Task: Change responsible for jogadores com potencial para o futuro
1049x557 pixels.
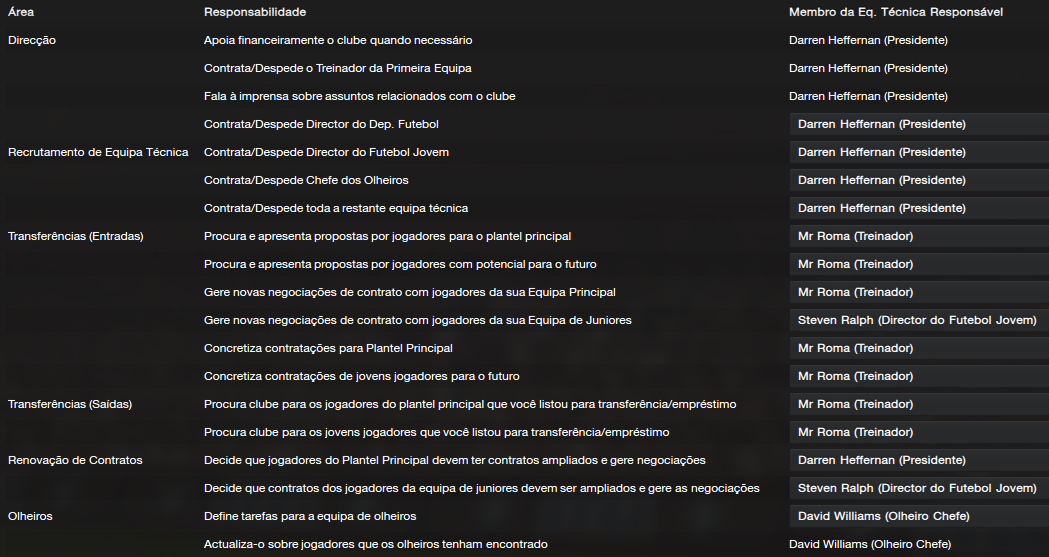Action: [x=919, y=265]
